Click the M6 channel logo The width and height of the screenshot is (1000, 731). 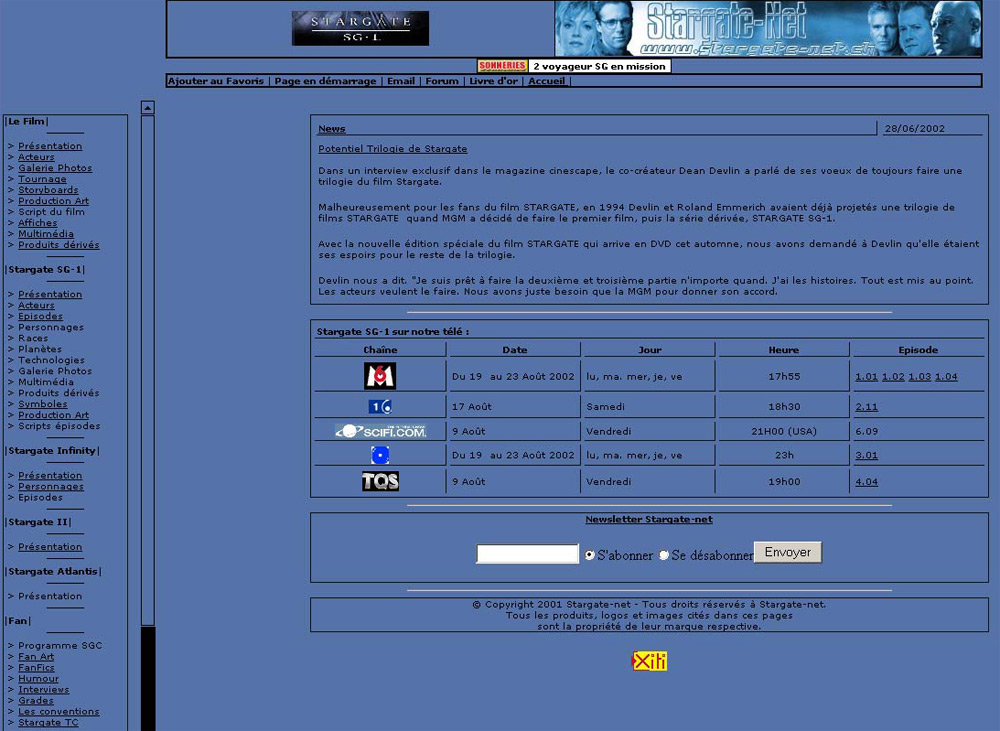point(380,376)
